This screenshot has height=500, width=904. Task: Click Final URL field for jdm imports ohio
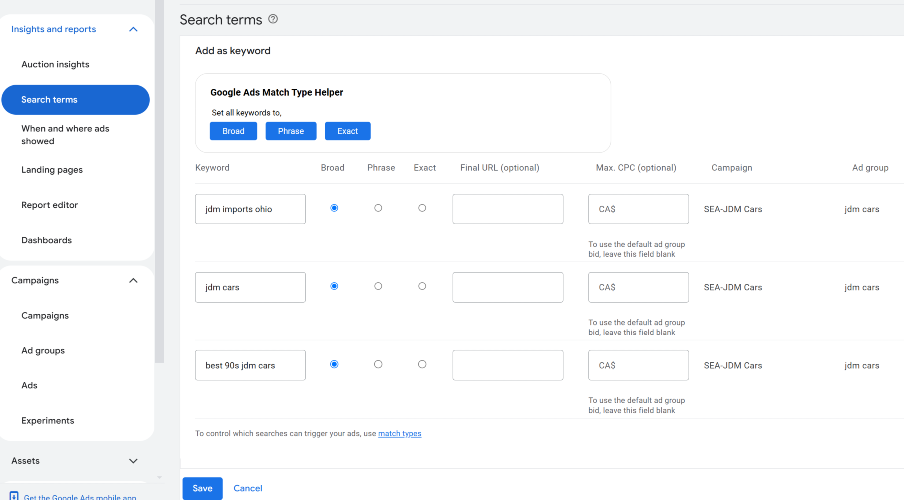(x=508, y=209)
